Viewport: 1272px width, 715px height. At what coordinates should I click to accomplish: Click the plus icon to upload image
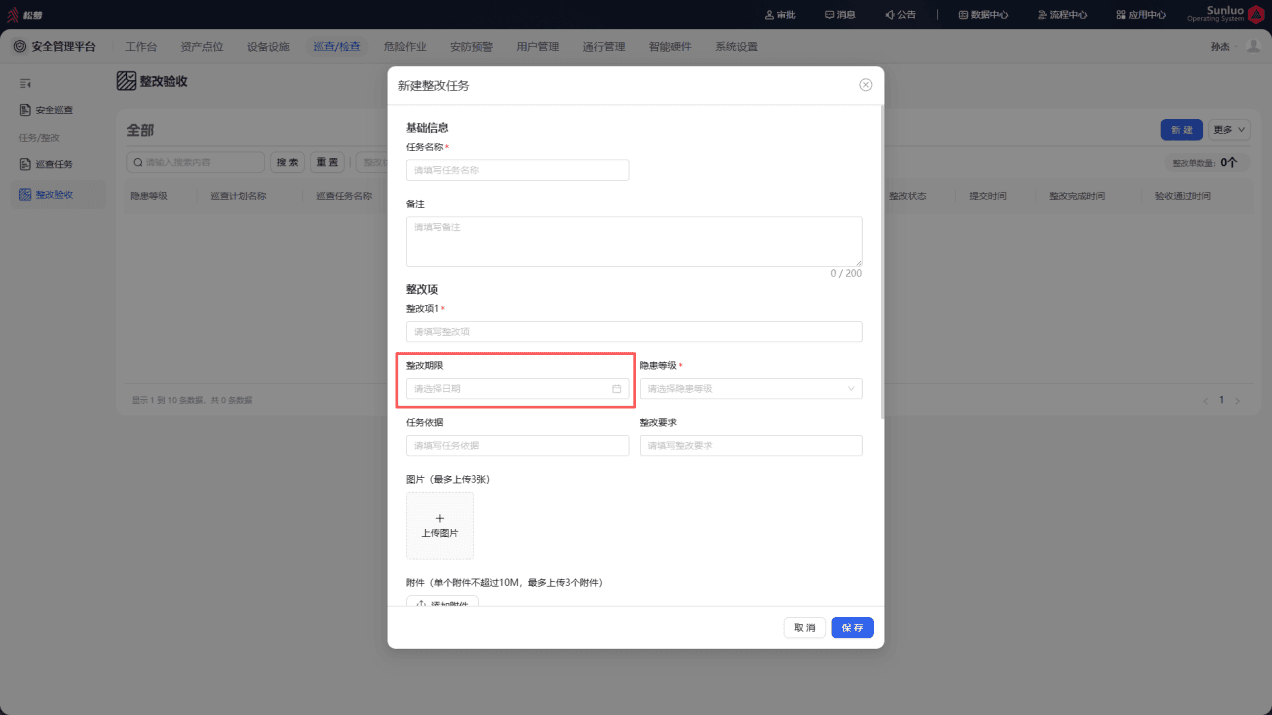point(440,519)
